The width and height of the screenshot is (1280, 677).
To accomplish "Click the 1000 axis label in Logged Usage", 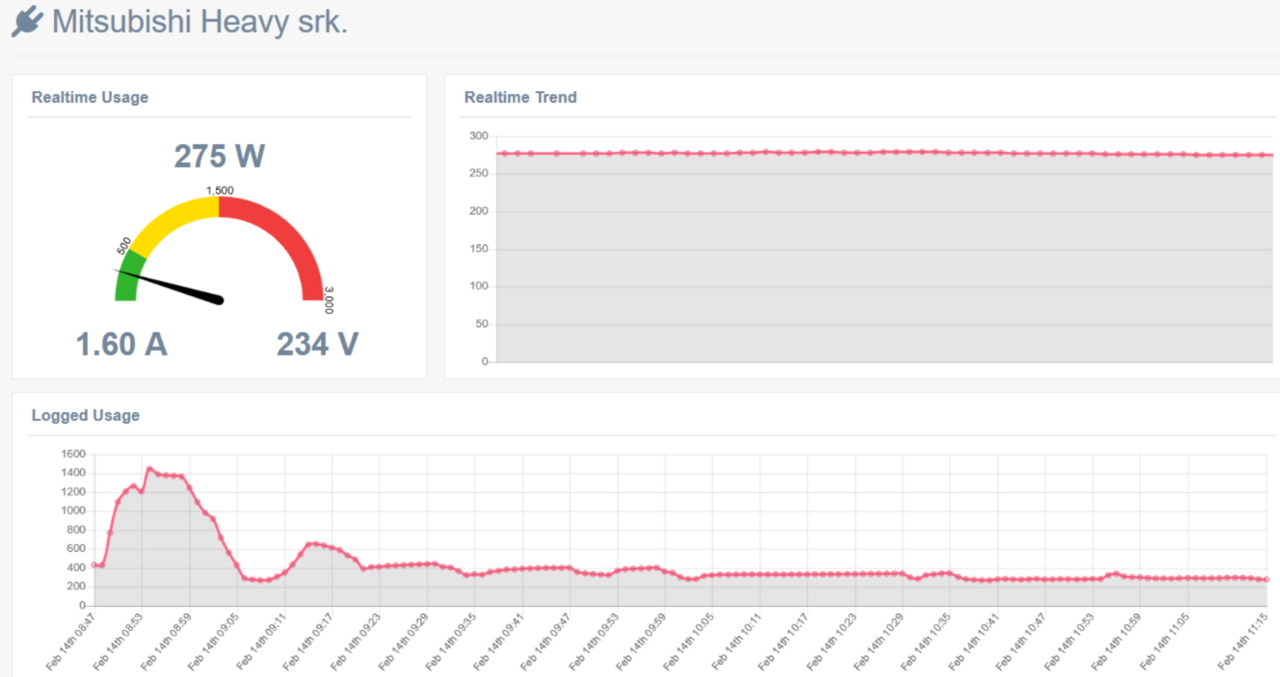I will click(x=74, y=511).
